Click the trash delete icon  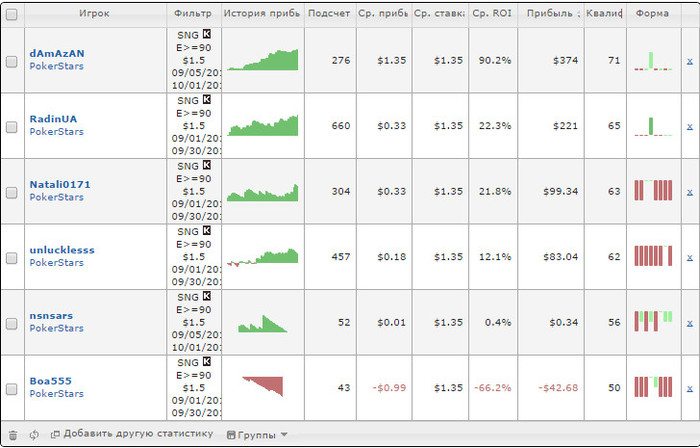pos(13,434)
